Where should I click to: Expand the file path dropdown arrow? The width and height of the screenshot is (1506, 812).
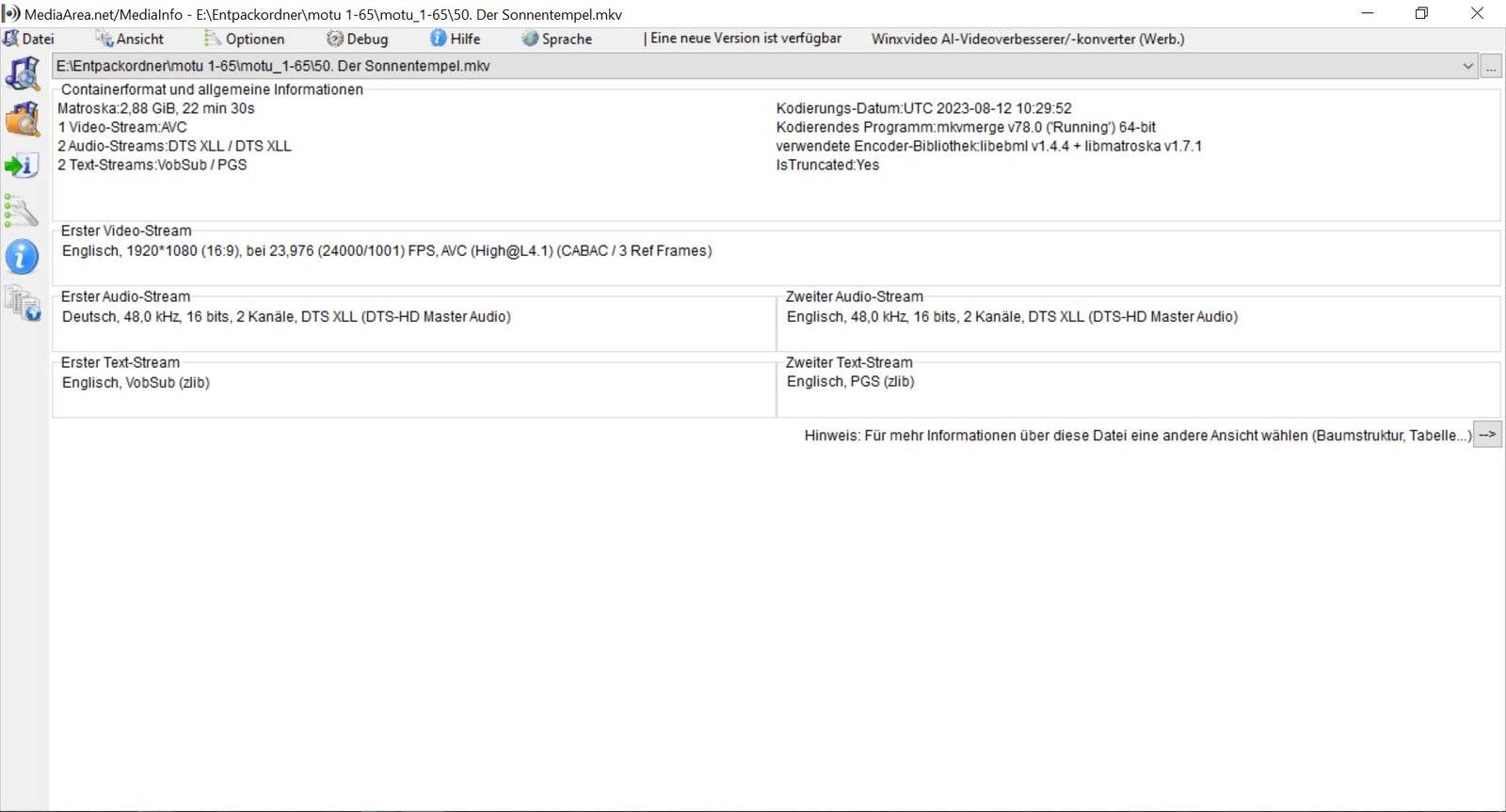1467,66
